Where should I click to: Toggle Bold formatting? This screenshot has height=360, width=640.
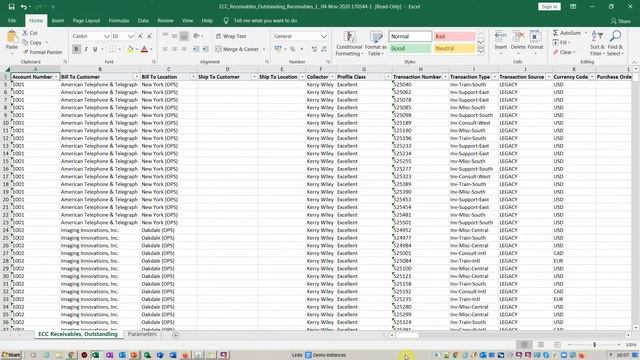76,49
